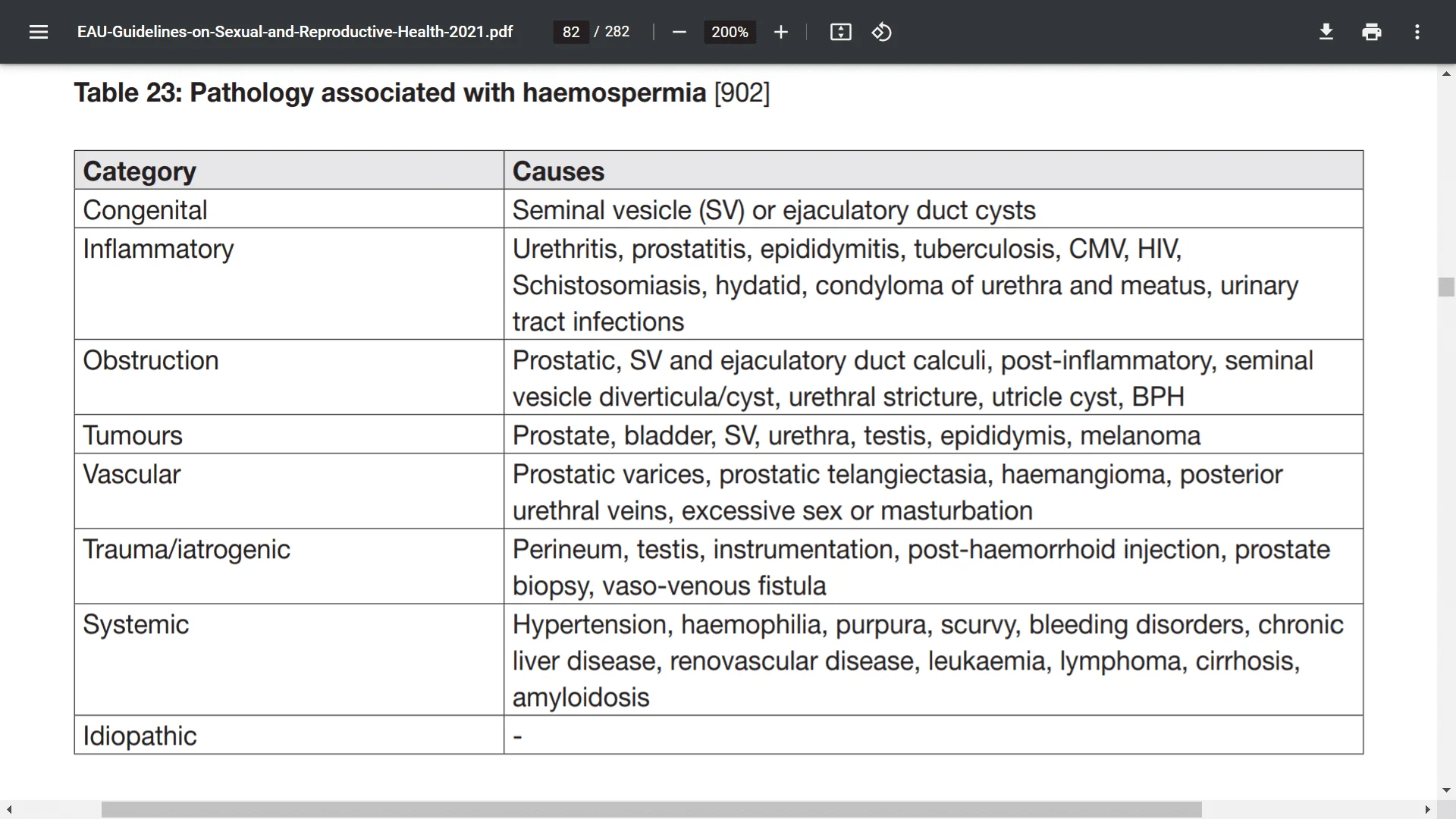Click the vertical scrollbar thumb
Screen dimensions: 1456x819
(x=1446, y=287)
